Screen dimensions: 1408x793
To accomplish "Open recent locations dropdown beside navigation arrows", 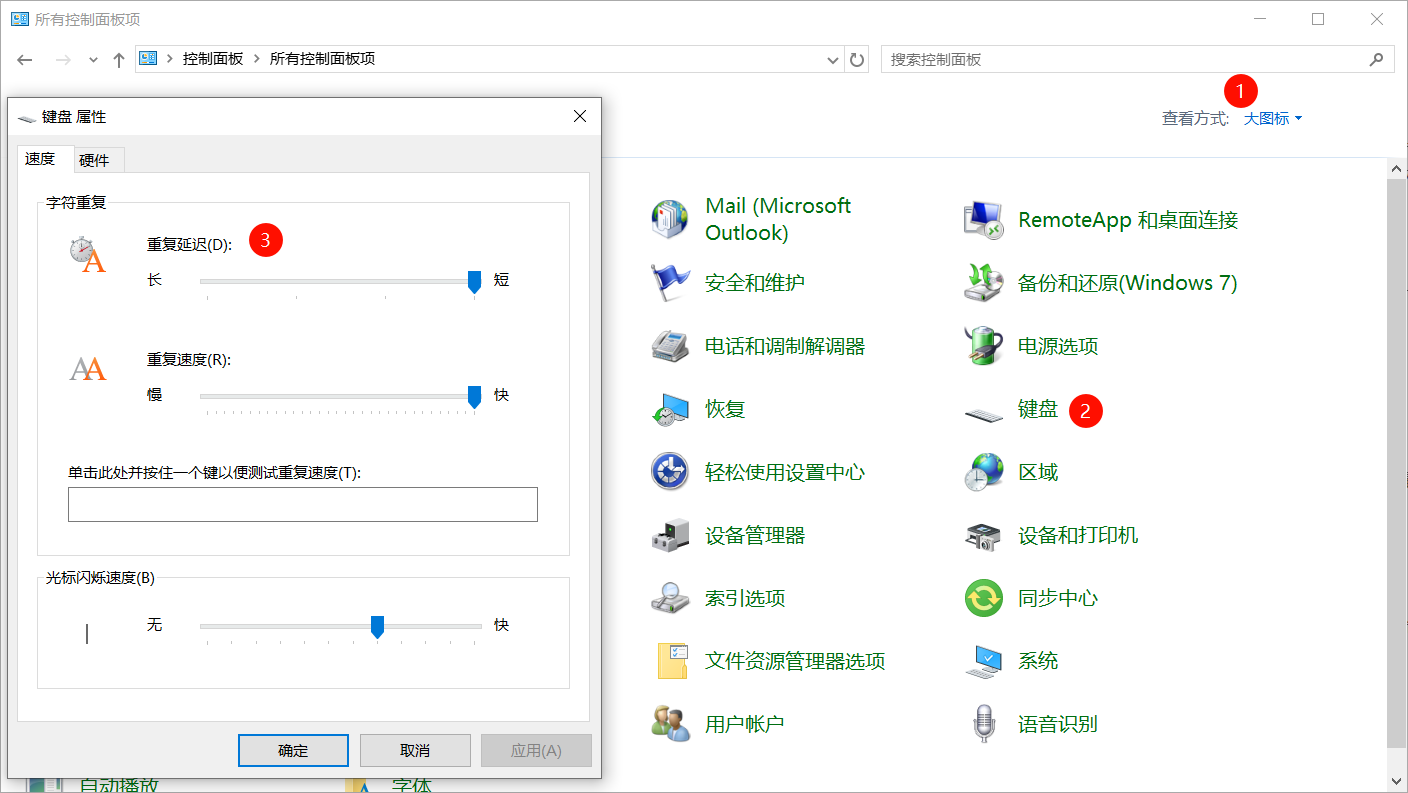I will pos(93,60).
